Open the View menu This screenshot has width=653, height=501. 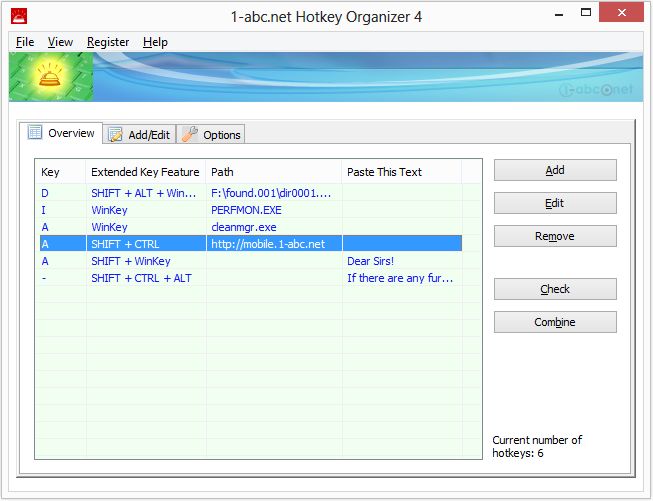coord(60,42)
